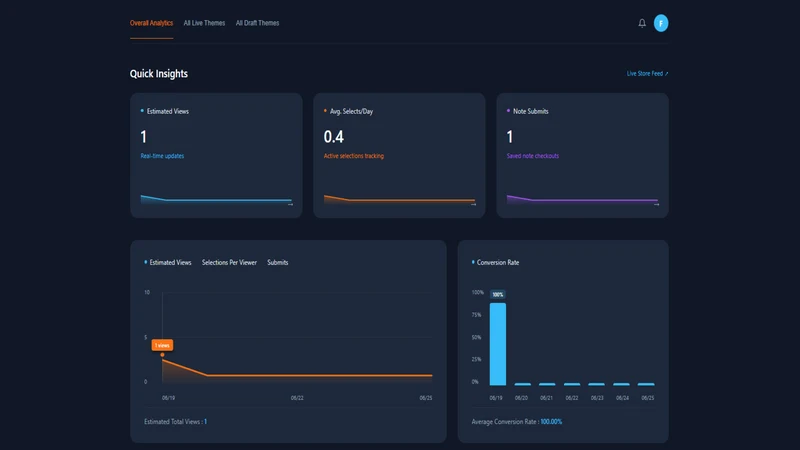
Task: Click the 0.4 Avg. Selects/Day value
Action: [334, 137]
